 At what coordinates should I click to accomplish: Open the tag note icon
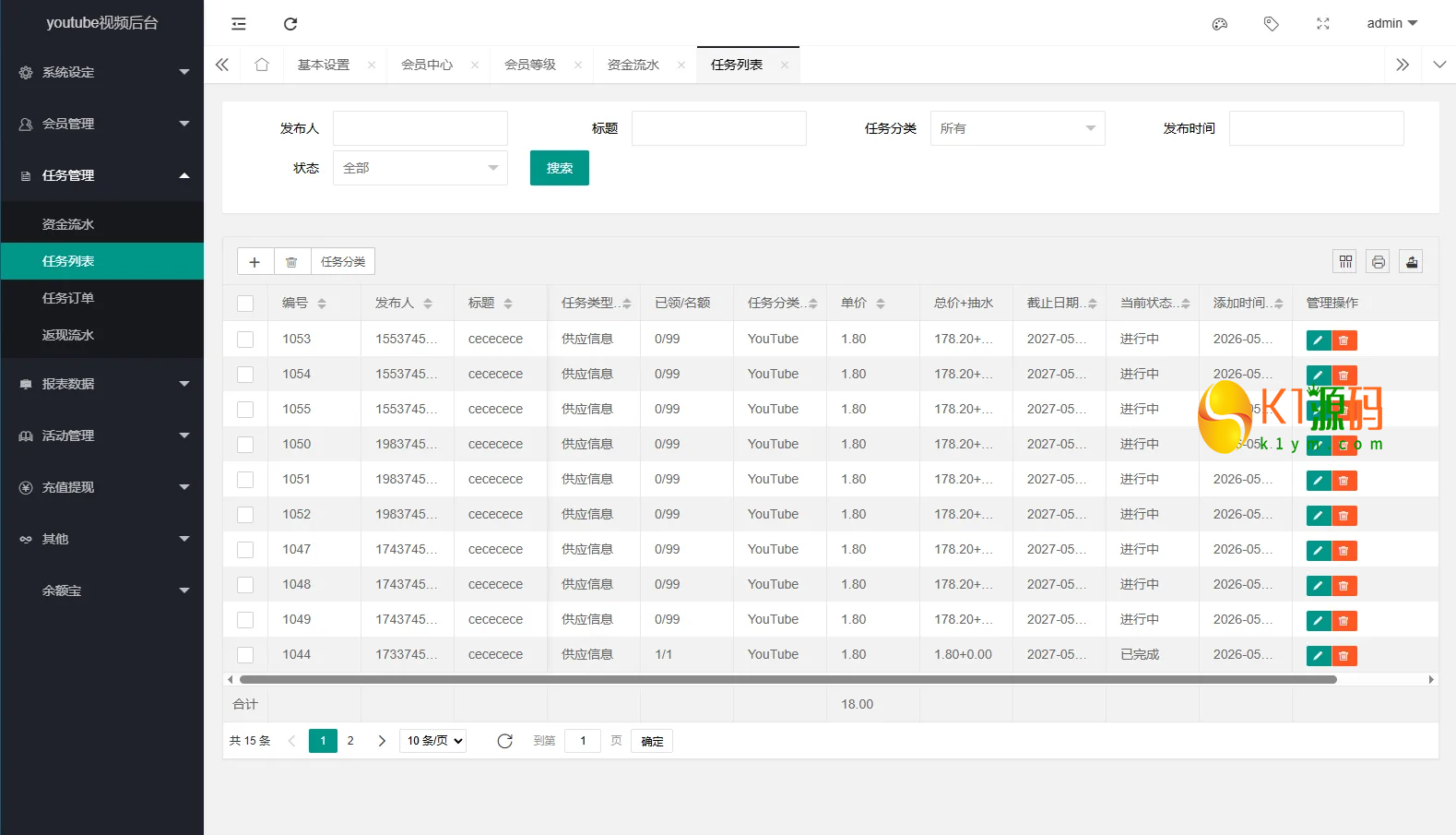1272,24
